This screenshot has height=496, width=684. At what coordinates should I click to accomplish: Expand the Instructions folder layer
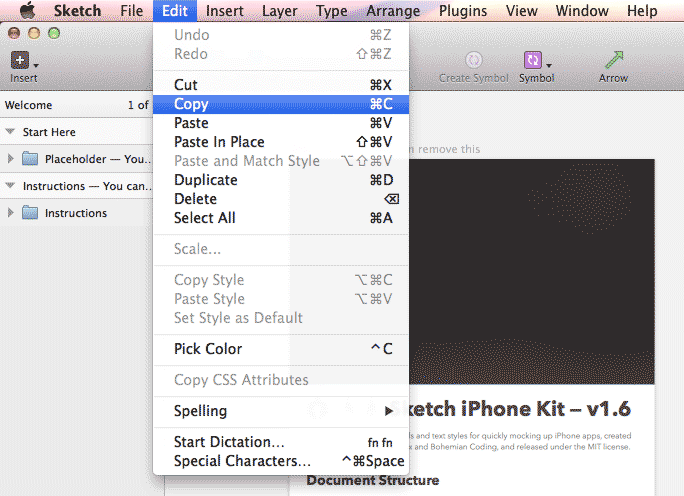pos(10,213)
